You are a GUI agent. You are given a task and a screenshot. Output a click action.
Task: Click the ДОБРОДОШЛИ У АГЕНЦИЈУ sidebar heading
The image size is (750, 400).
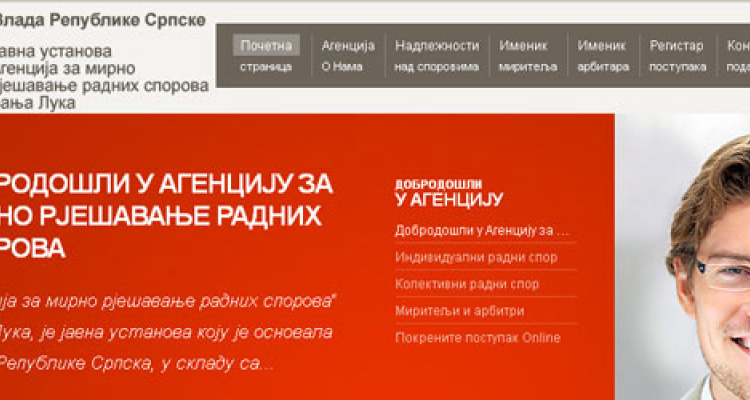tap(449, 193)
